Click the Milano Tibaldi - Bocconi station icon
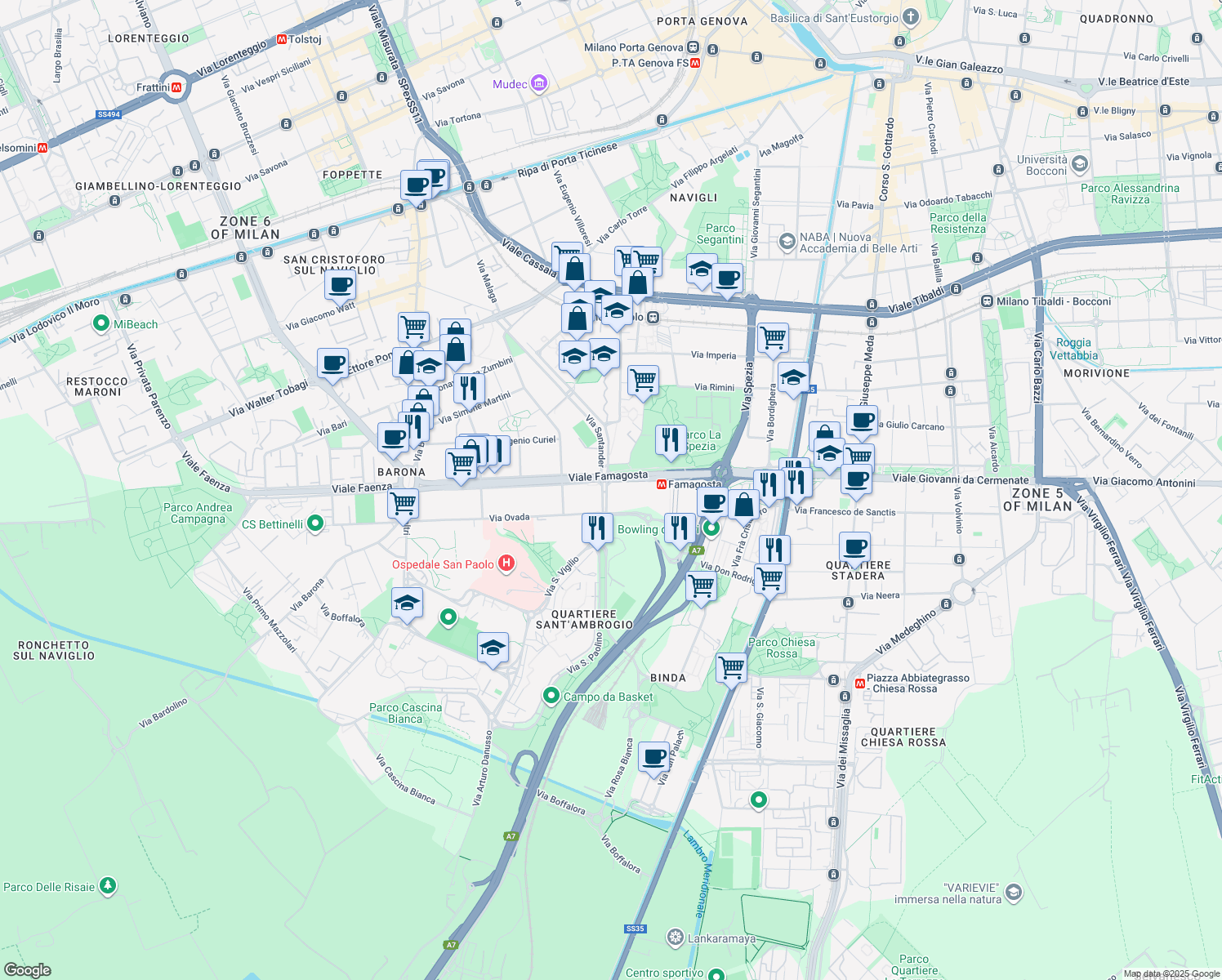Viewport: 1222px width, 980px height. (x=987, y=301)
